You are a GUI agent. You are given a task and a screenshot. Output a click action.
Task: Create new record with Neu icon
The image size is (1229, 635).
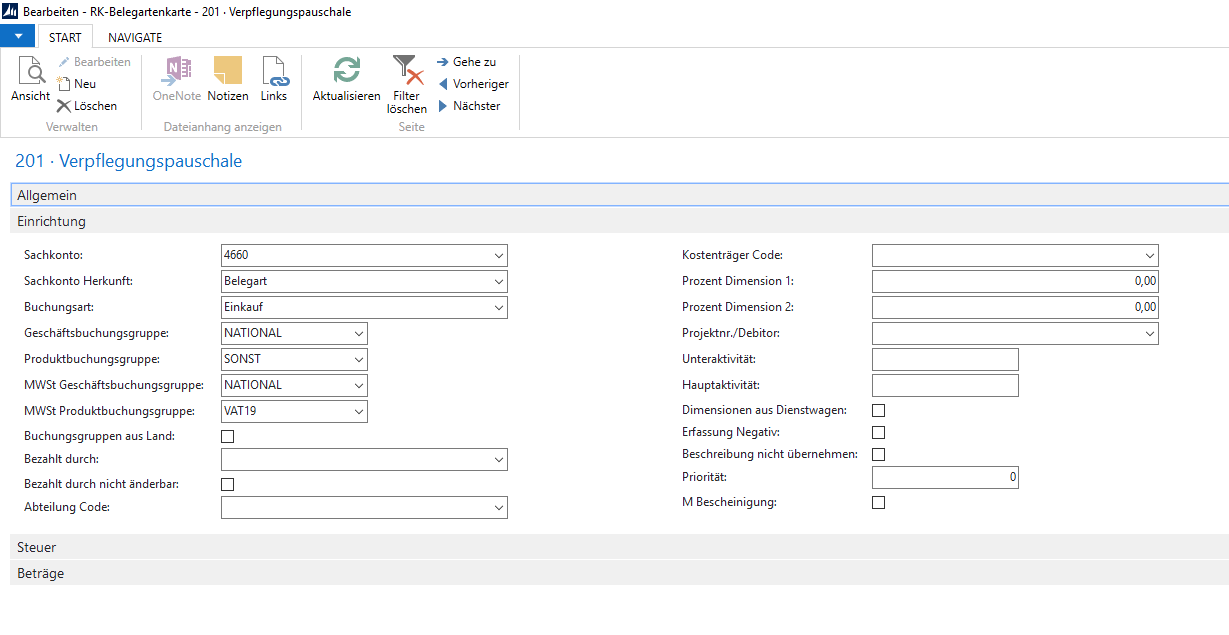(65, 84)
